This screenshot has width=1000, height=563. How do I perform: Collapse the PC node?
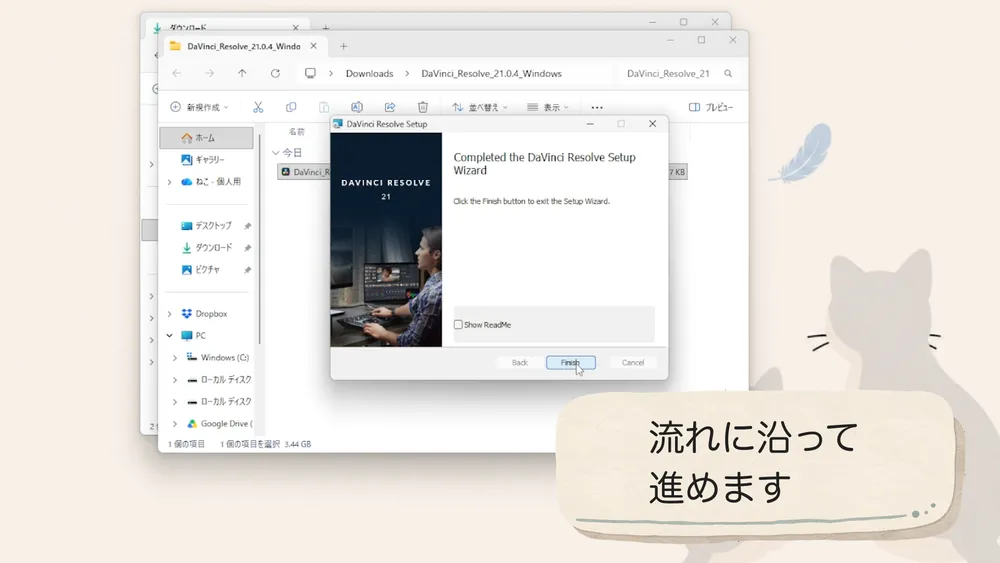point(170,335)
